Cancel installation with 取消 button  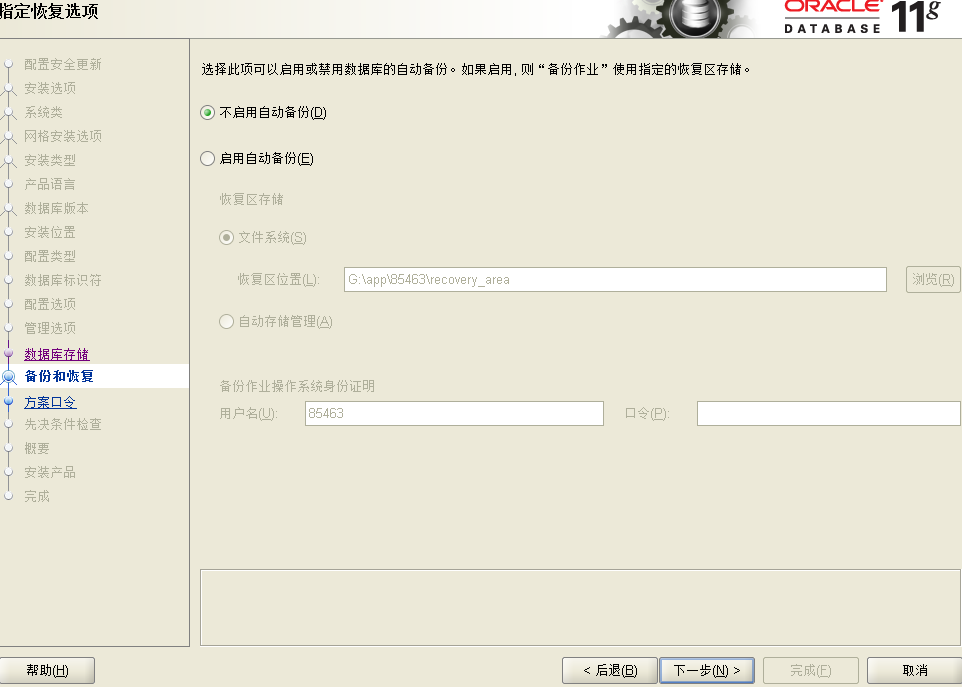coord(914,670)
